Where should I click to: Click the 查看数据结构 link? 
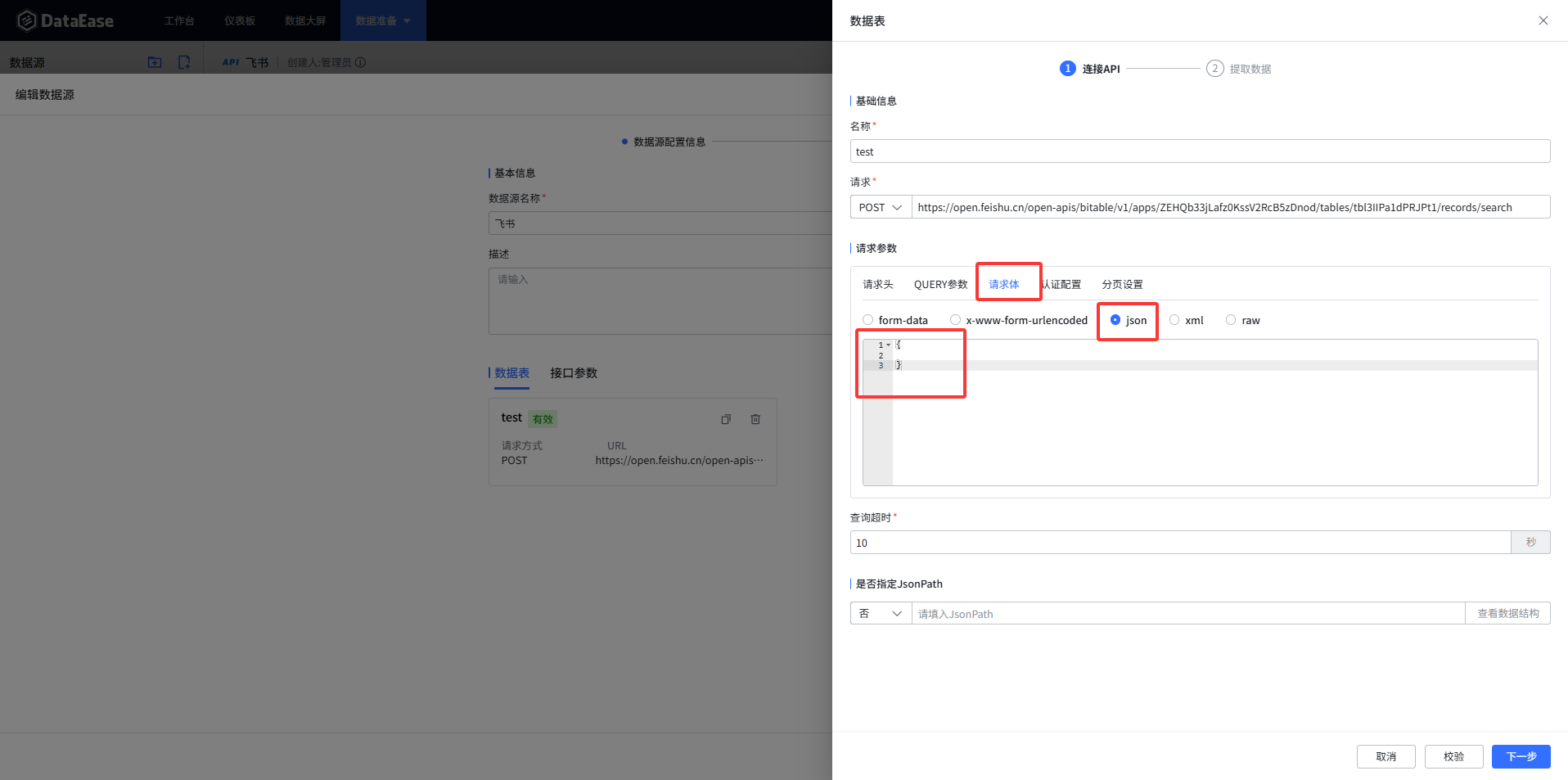1507,612
